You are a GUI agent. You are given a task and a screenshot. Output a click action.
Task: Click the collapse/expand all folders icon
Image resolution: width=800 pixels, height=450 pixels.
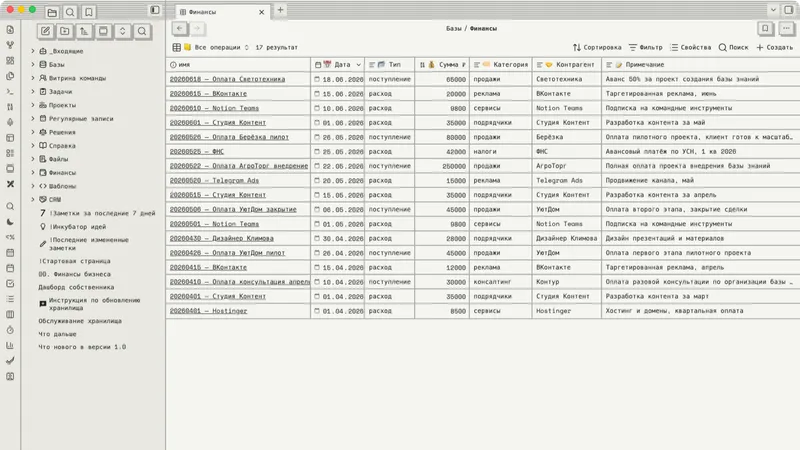[122, 31]
